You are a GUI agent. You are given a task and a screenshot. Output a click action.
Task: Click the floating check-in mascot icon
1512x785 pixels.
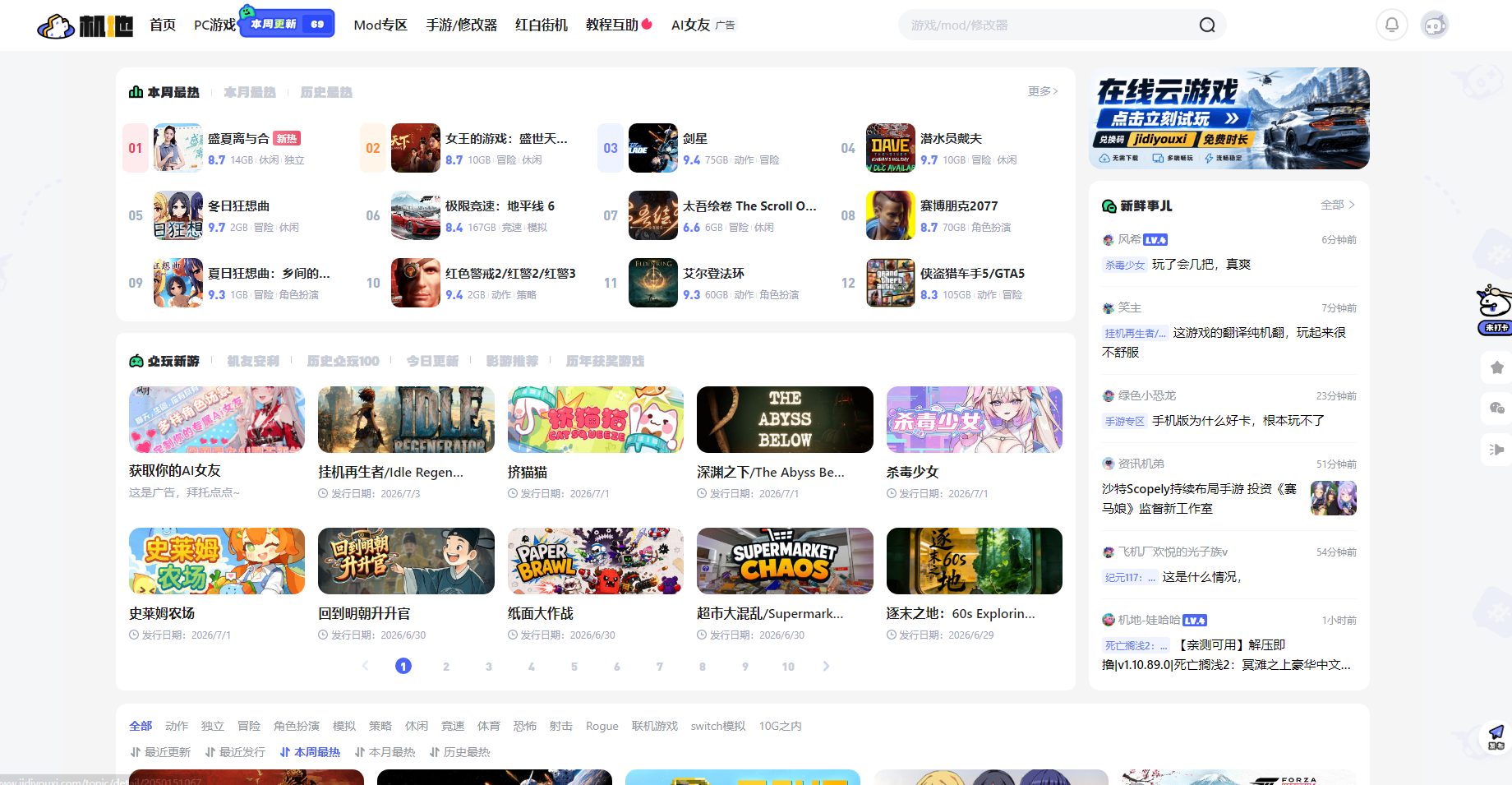pyautogui.click(x=1495, y=310)
